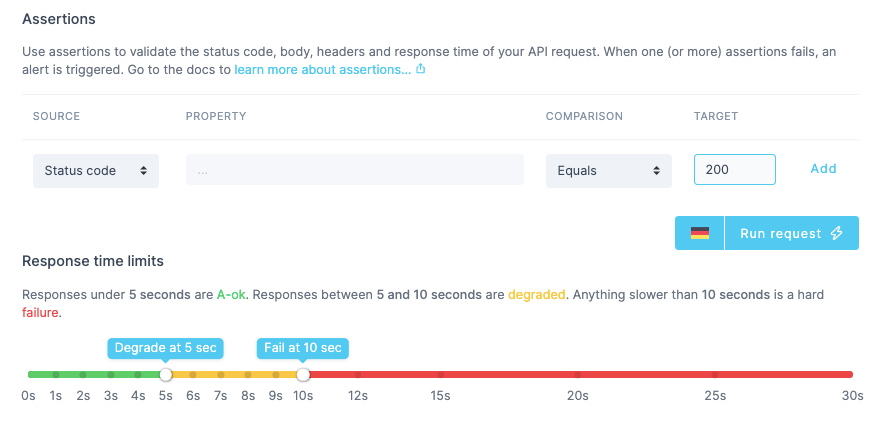The height and width of the screenshot is (433, 882).
Task: Click the Target value field showing 200
Action: [735, 170]
